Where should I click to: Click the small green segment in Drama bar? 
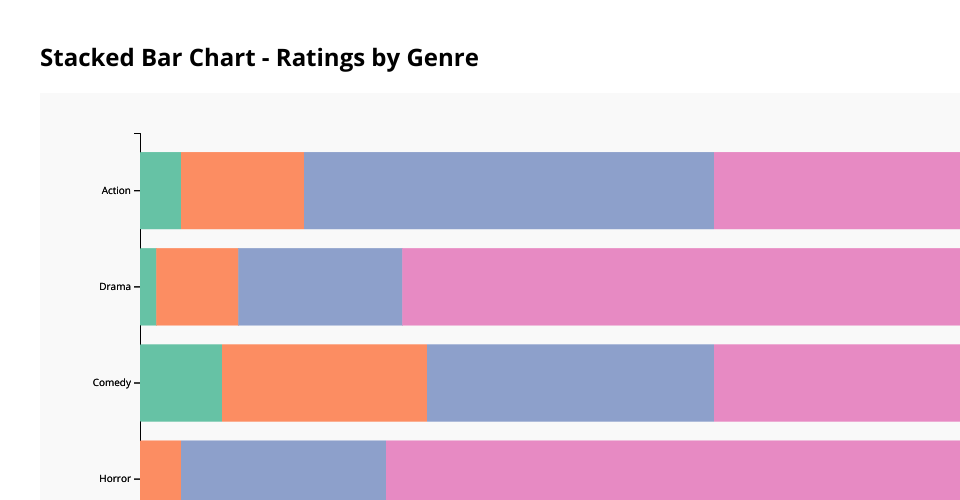[148, 286]
